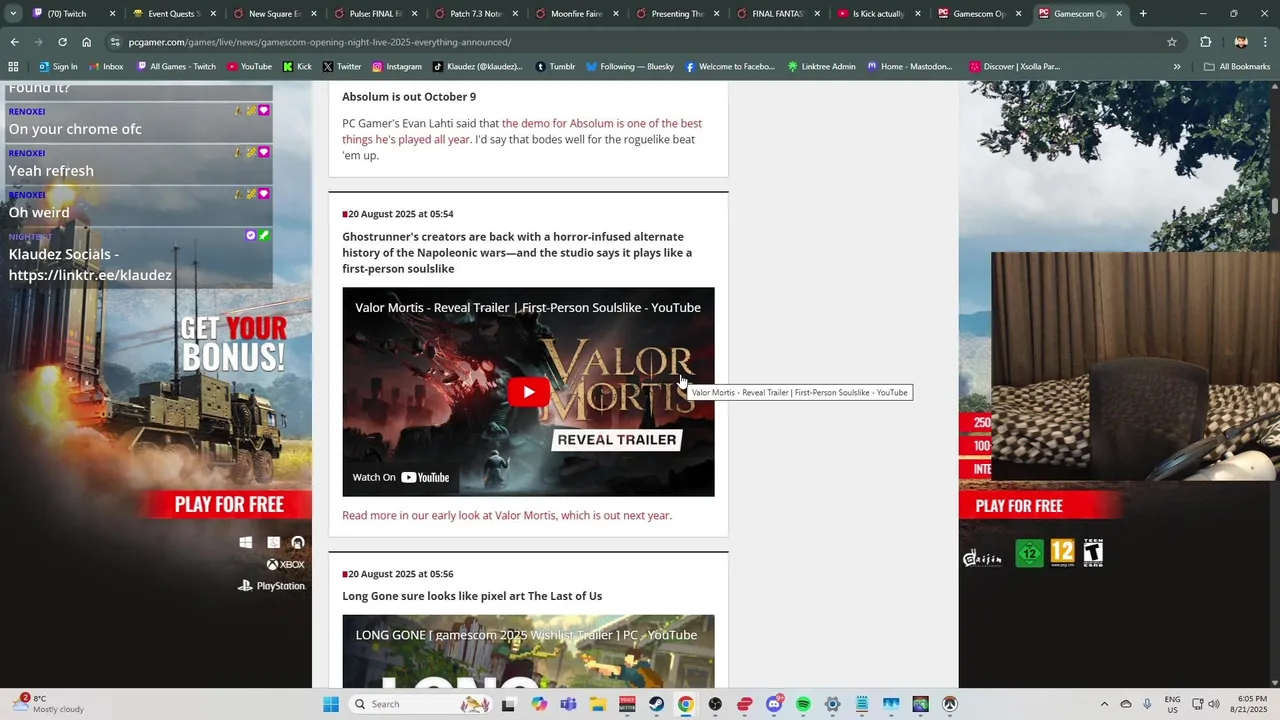Expand the tab search dropdown
1280x720 pixels.
click(x=12, y=14)
